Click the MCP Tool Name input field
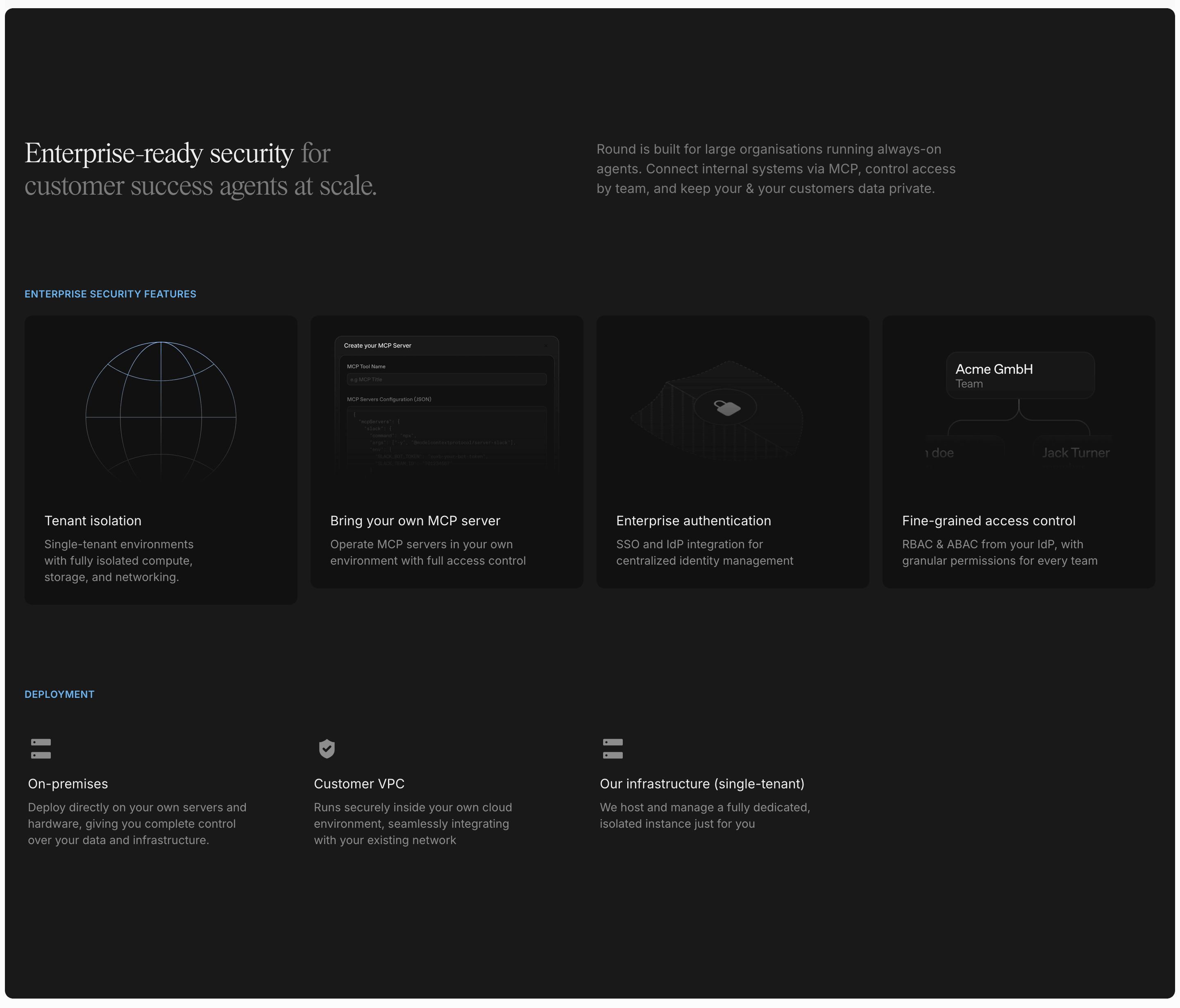This screenshot has width=1180, height=1008. [447, 379]
